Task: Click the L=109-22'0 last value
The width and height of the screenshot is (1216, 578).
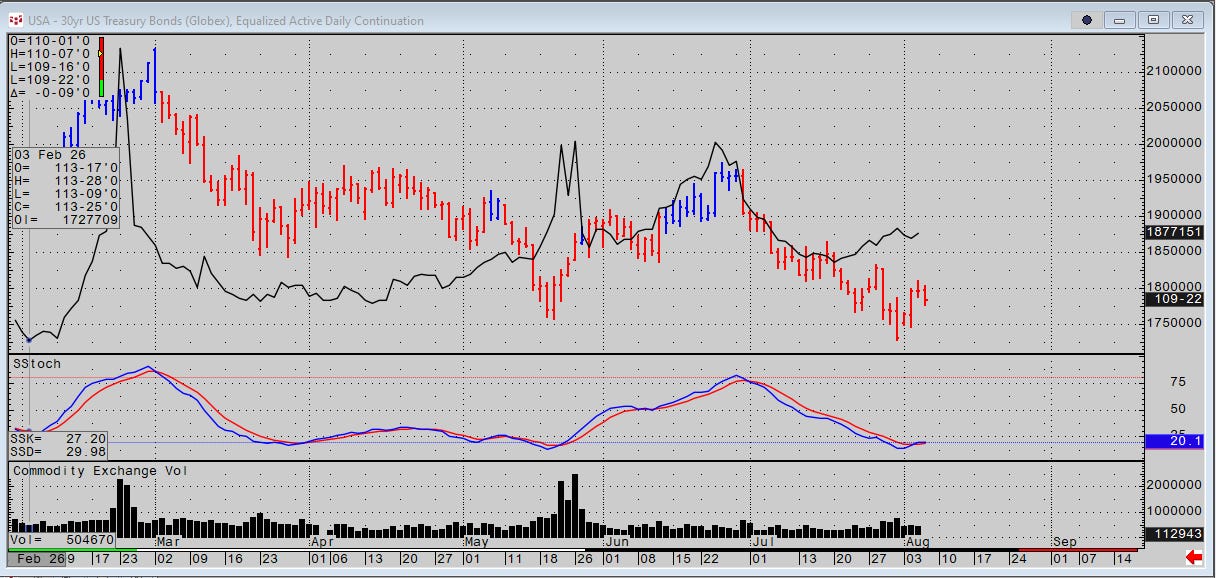Action: (x=50, y=80)
